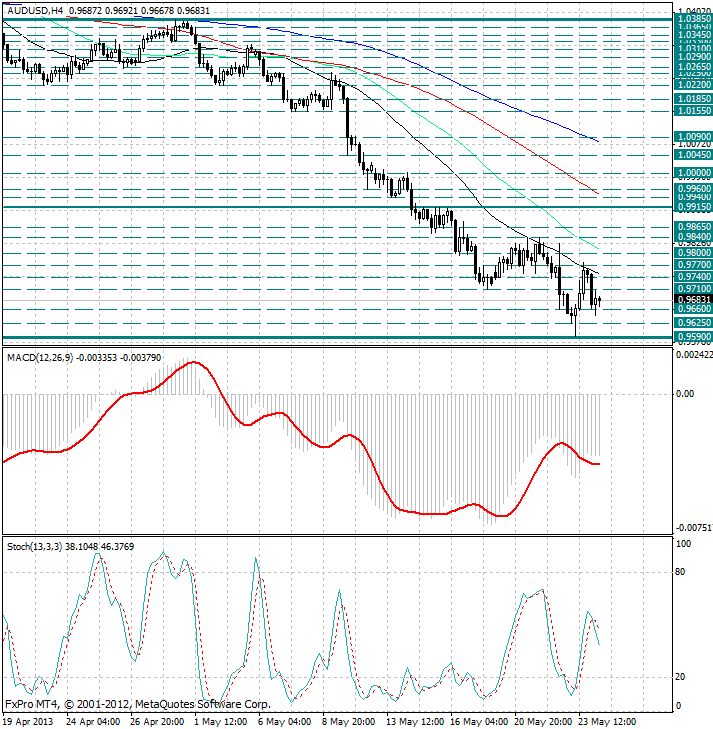
Task: Click the 8 May 20:00 time label
Action: tap(349, 722)
